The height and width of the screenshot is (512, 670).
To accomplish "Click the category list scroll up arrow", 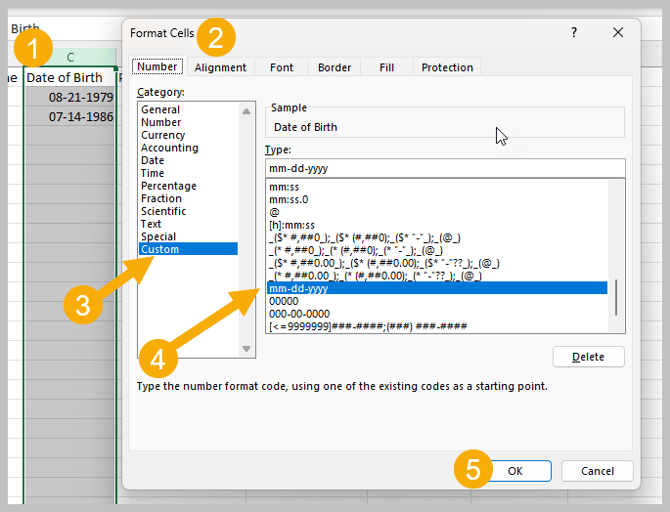I will 246,111.
